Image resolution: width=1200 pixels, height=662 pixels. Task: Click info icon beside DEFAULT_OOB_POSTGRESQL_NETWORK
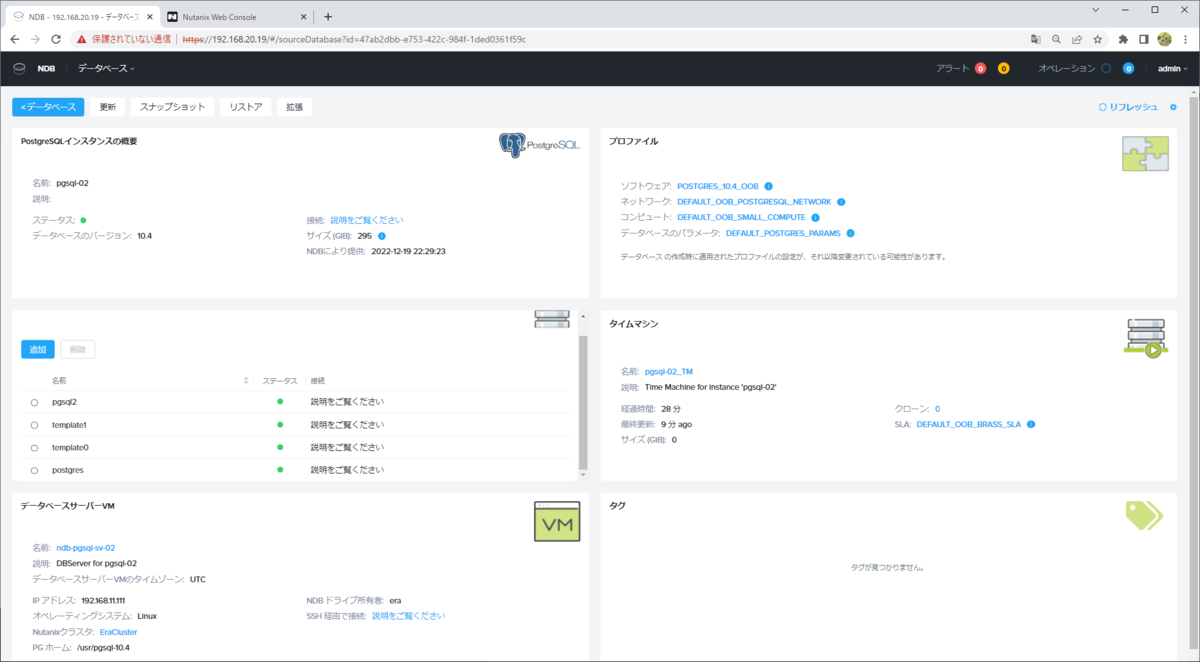coord(841,202)
